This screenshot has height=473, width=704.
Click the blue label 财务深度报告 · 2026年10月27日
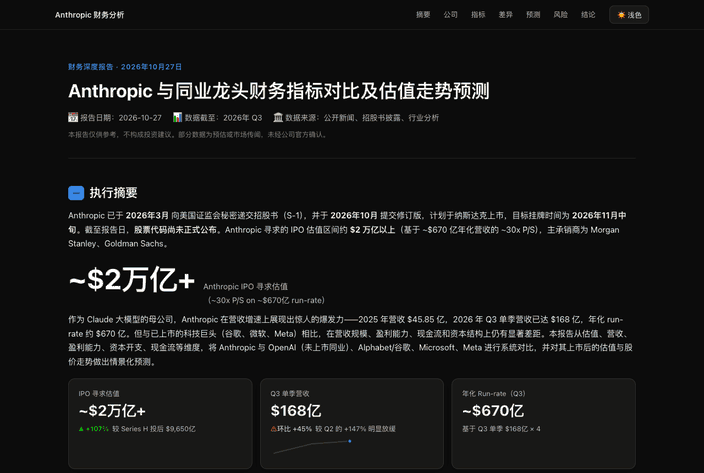click(x=125, y=67)
